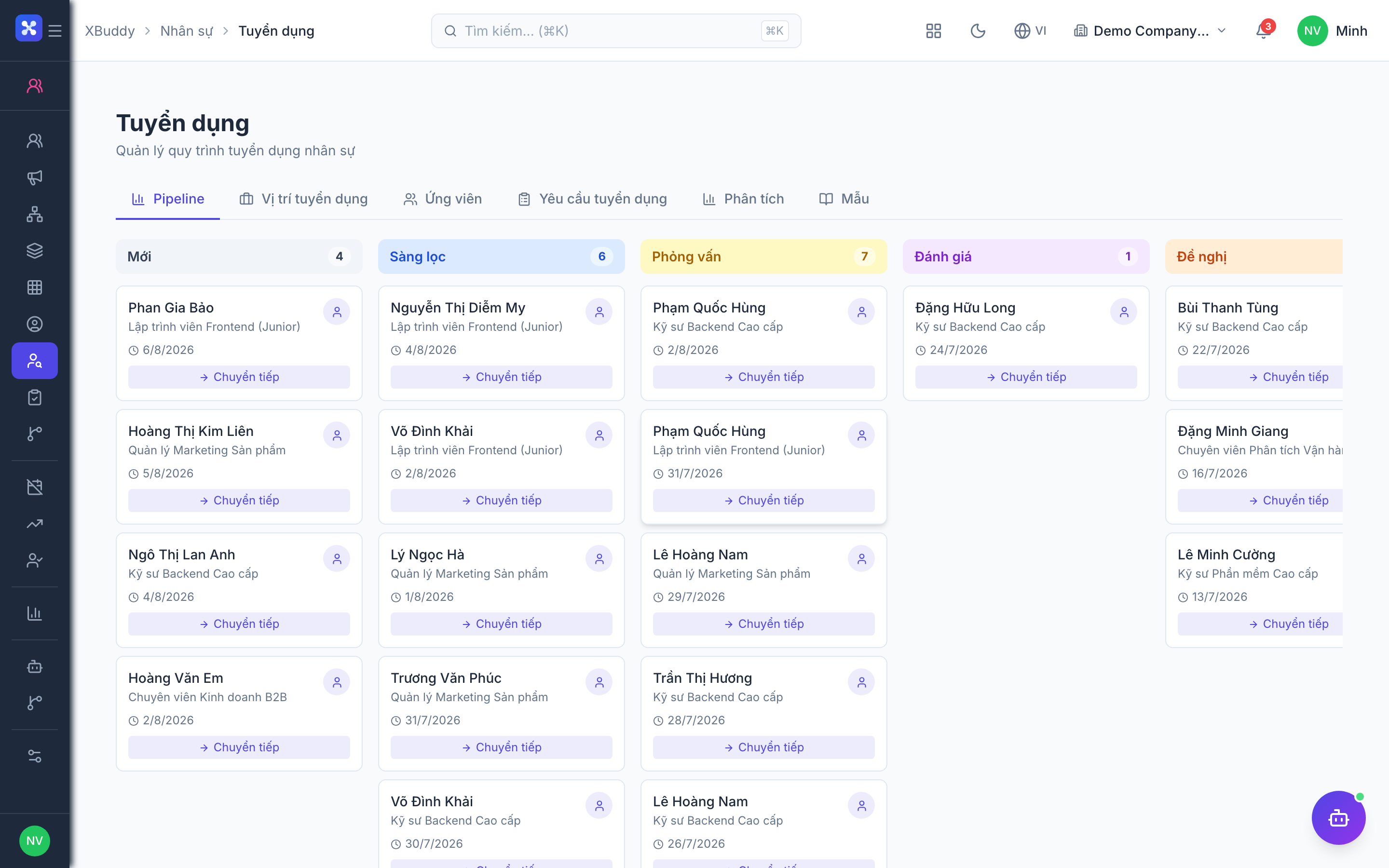Click the XBuddy logo icon

(x=29, y=29)
